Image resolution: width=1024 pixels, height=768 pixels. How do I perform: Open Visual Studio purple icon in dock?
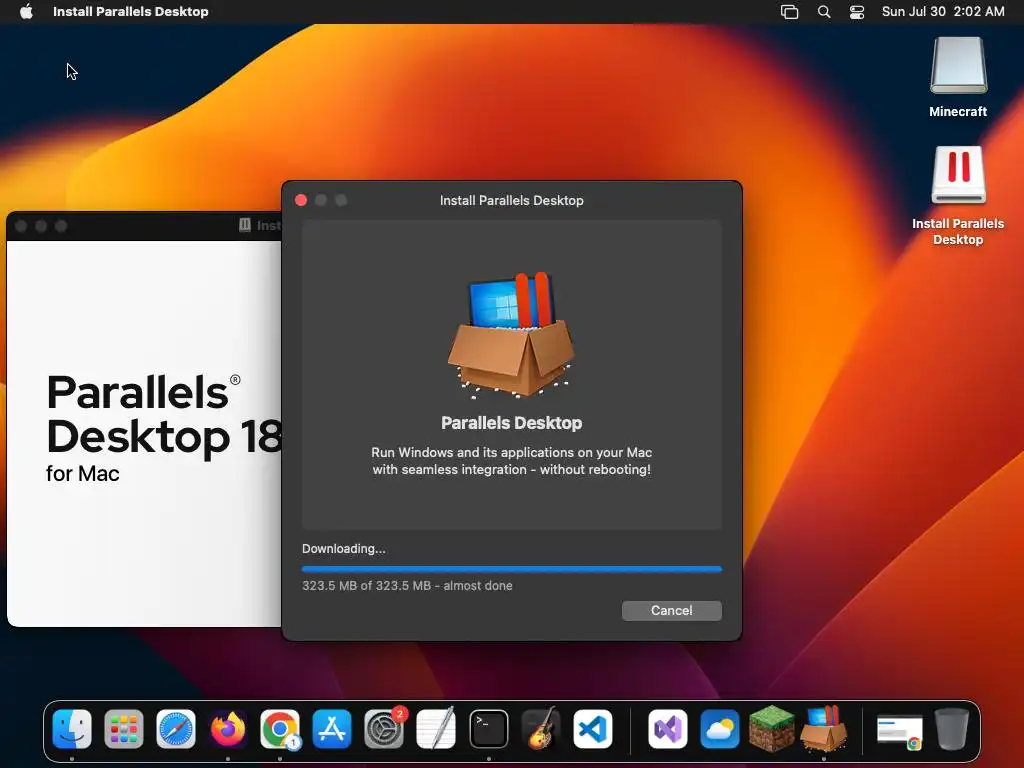[667, 729]
